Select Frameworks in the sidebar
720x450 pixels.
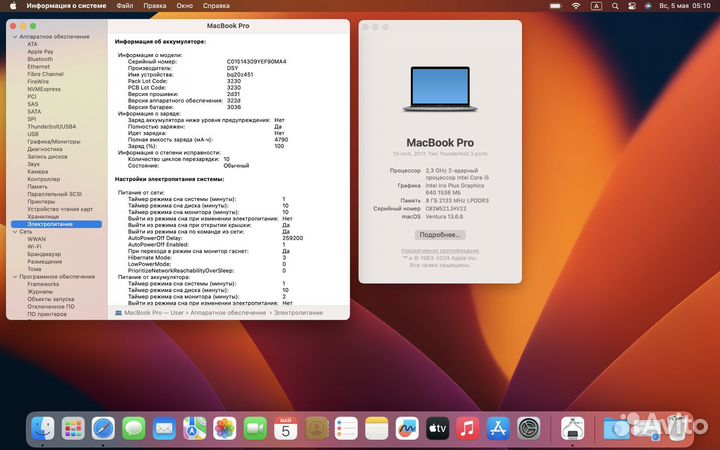pyautogui.click(x=43, y=284)
